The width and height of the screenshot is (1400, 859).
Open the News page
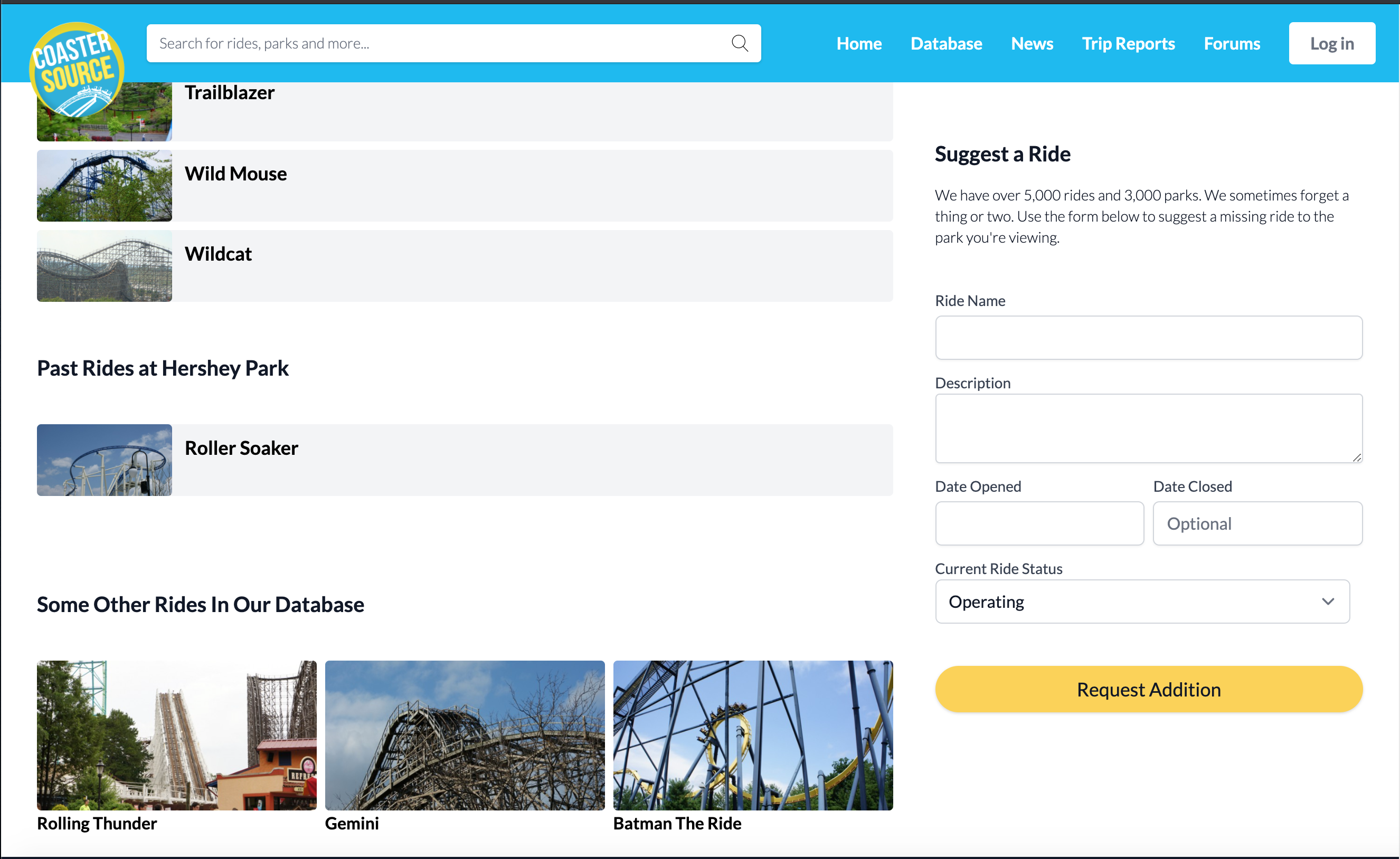click(1032, 44)
